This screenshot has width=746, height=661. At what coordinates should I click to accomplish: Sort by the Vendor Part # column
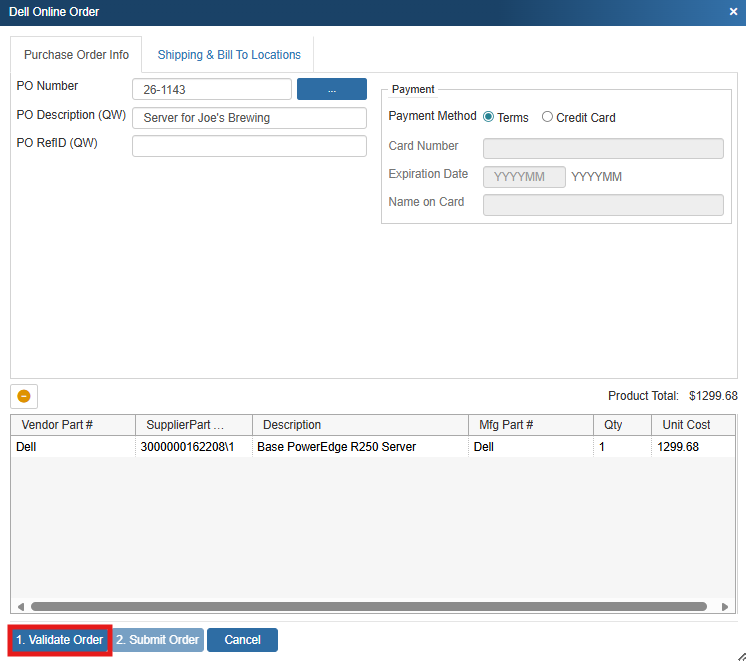(x=73, y=425)
